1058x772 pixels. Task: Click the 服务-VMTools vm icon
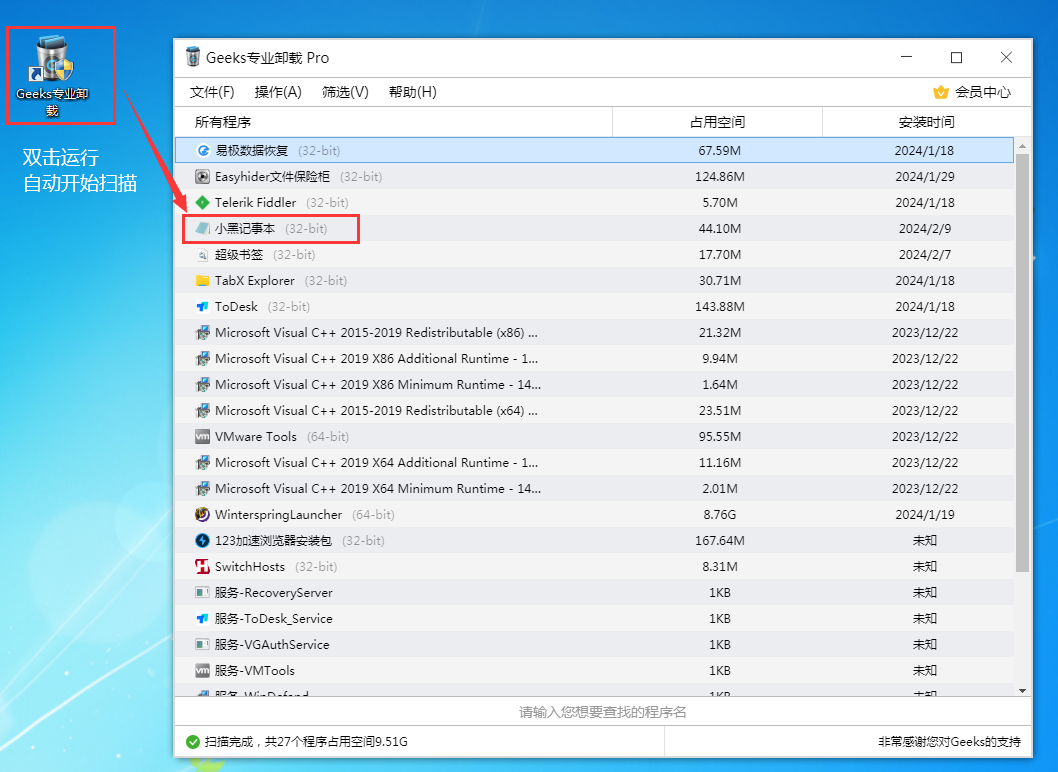pos(202,671)
